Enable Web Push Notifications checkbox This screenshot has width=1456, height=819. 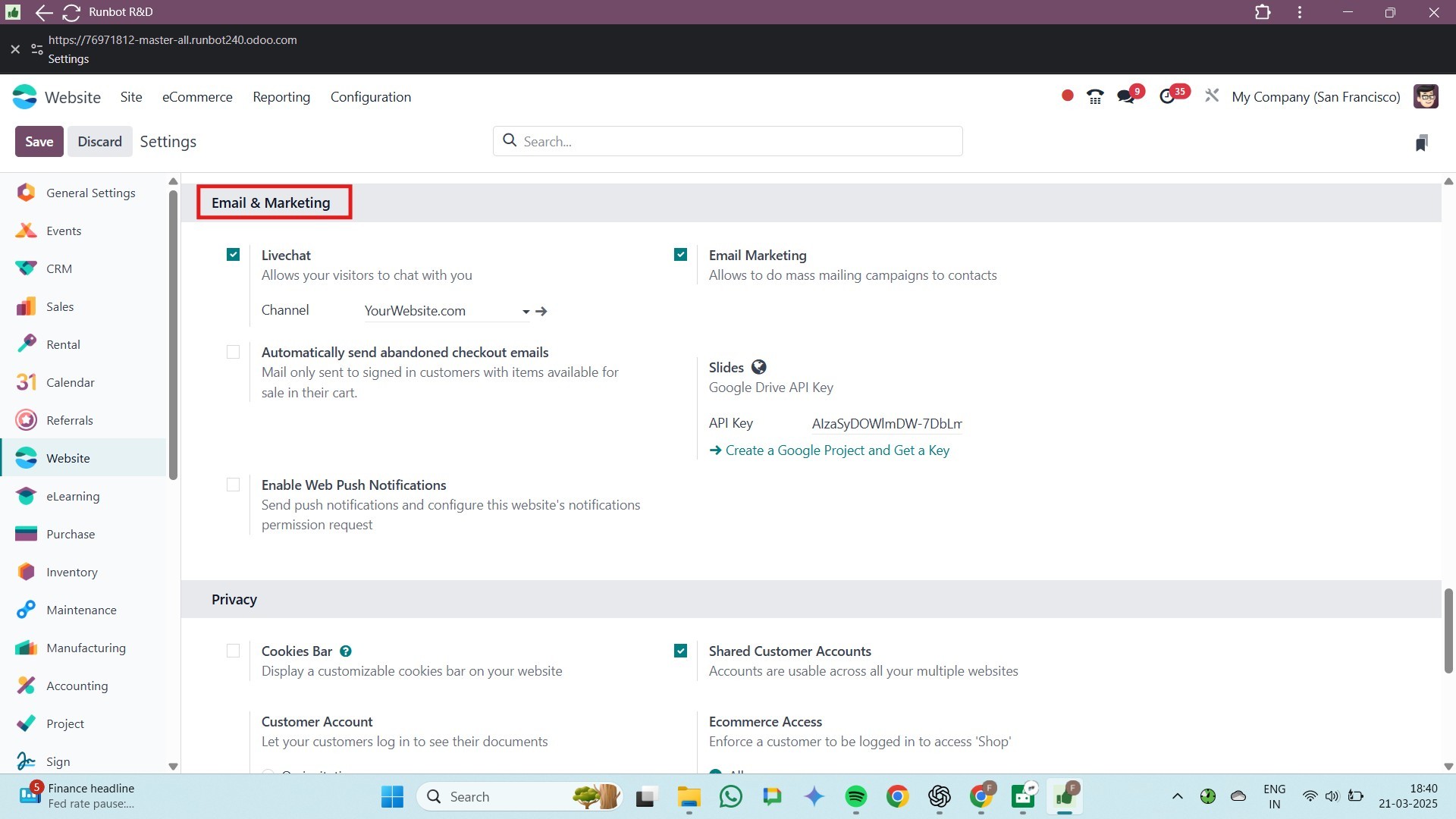click(233, 485)
